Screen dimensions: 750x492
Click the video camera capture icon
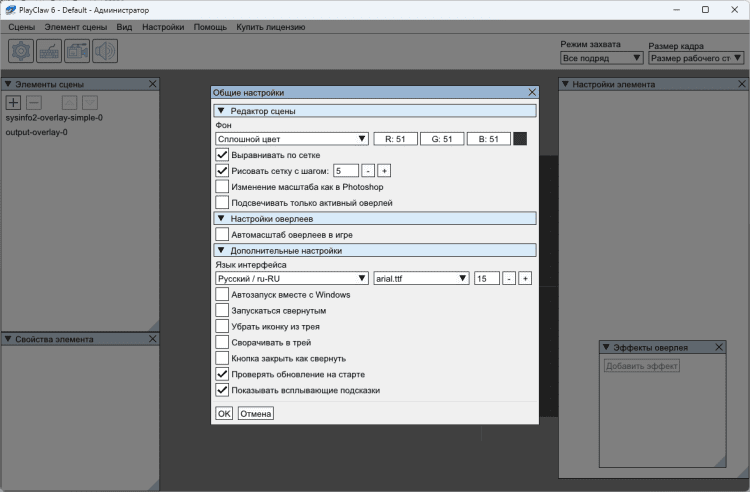pos(77,50)
